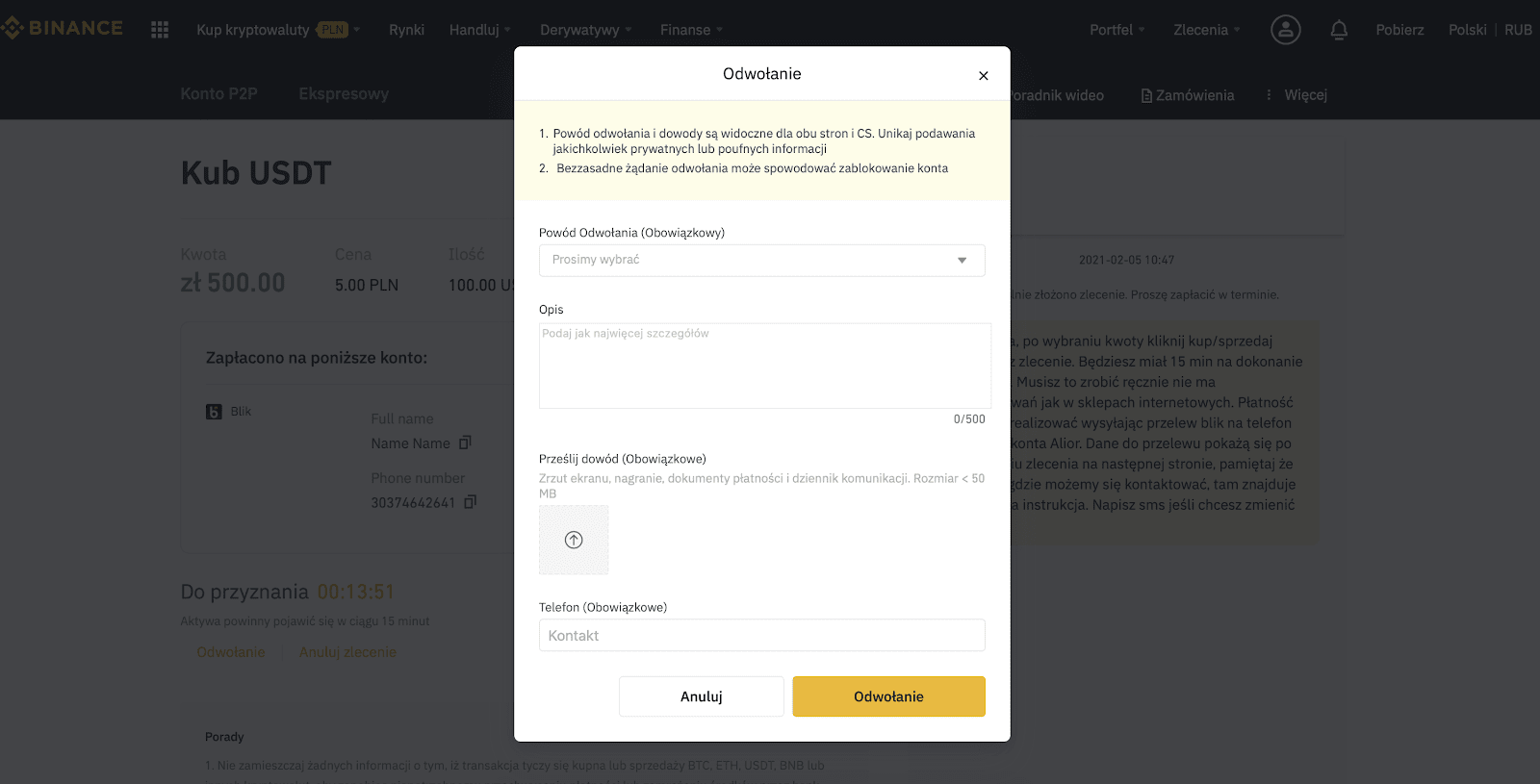Expand the Powód Odwołania dropdown
The width and height of the screenshot is (1540, 784).
[761, 261]
